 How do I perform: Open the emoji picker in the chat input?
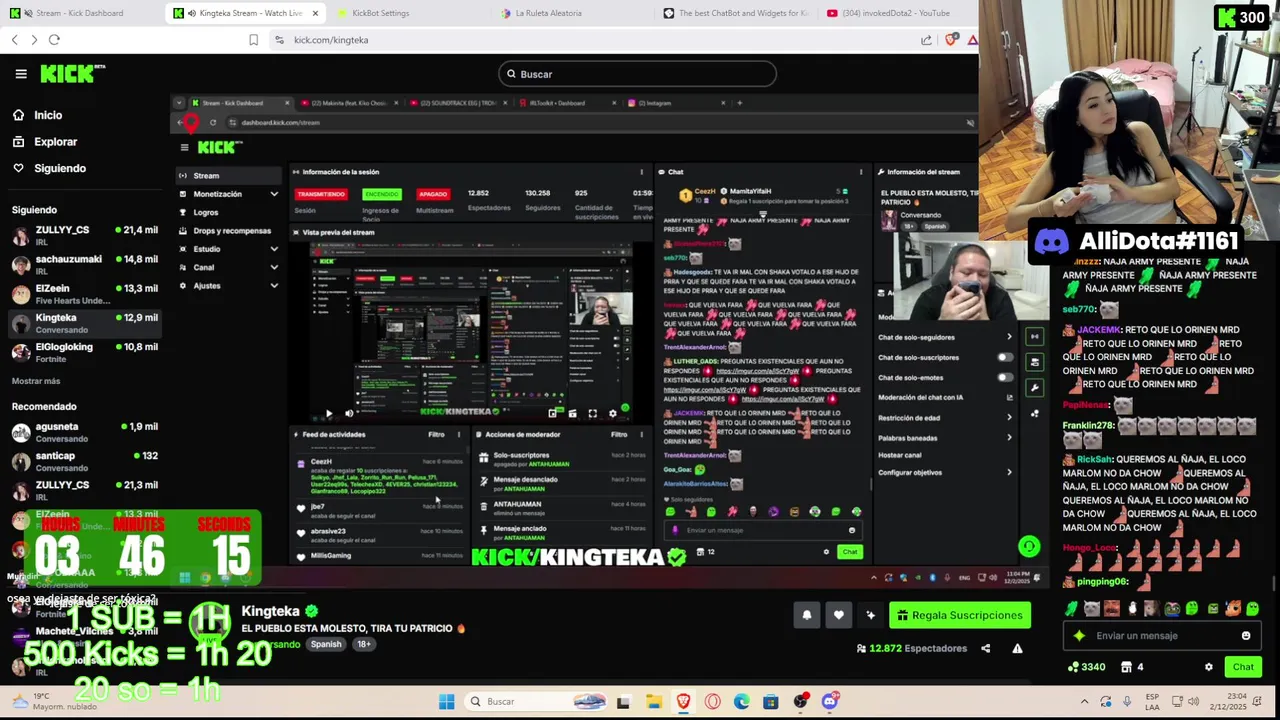1246,636
